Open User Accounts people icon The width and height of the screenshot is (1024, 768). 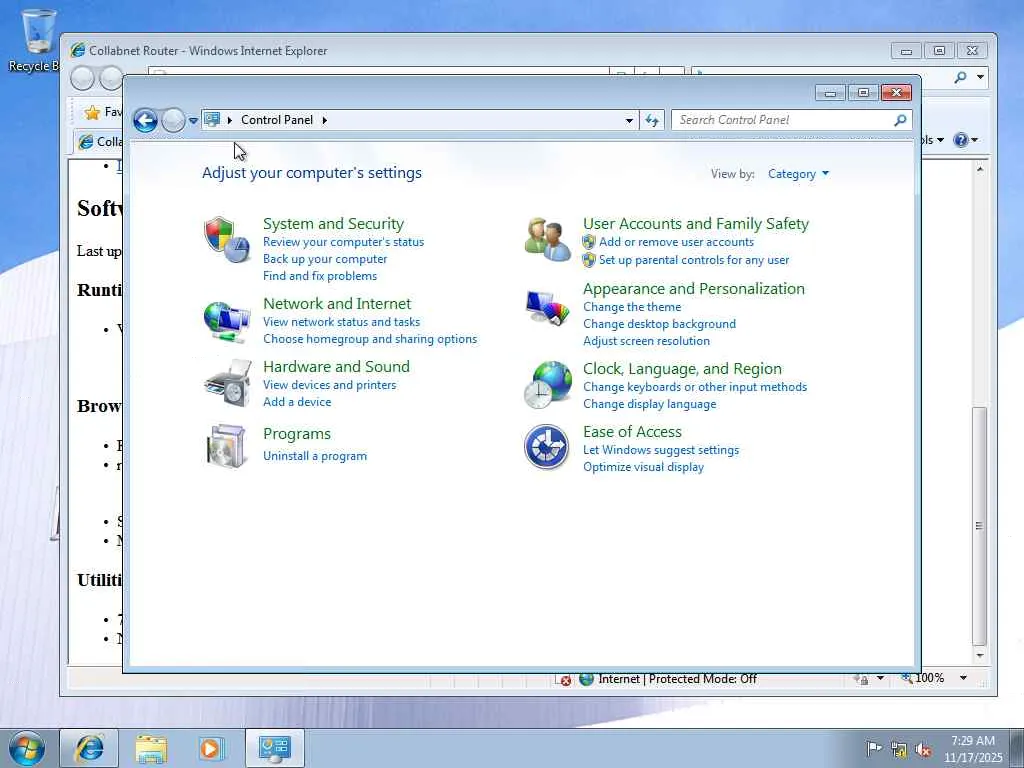click(x=547, y=240)
